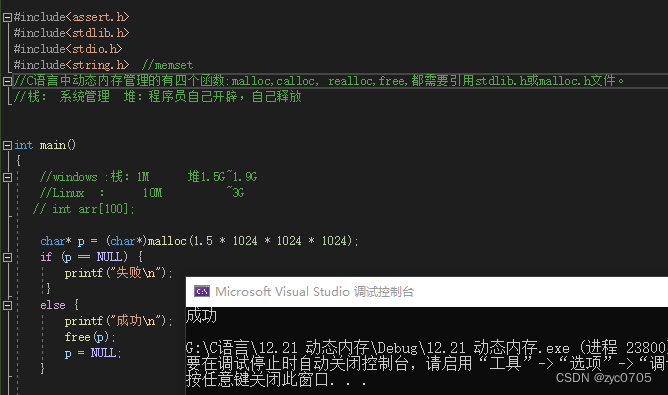Click the malloc call line
The image size is (668, 395).
click(199, 241)
